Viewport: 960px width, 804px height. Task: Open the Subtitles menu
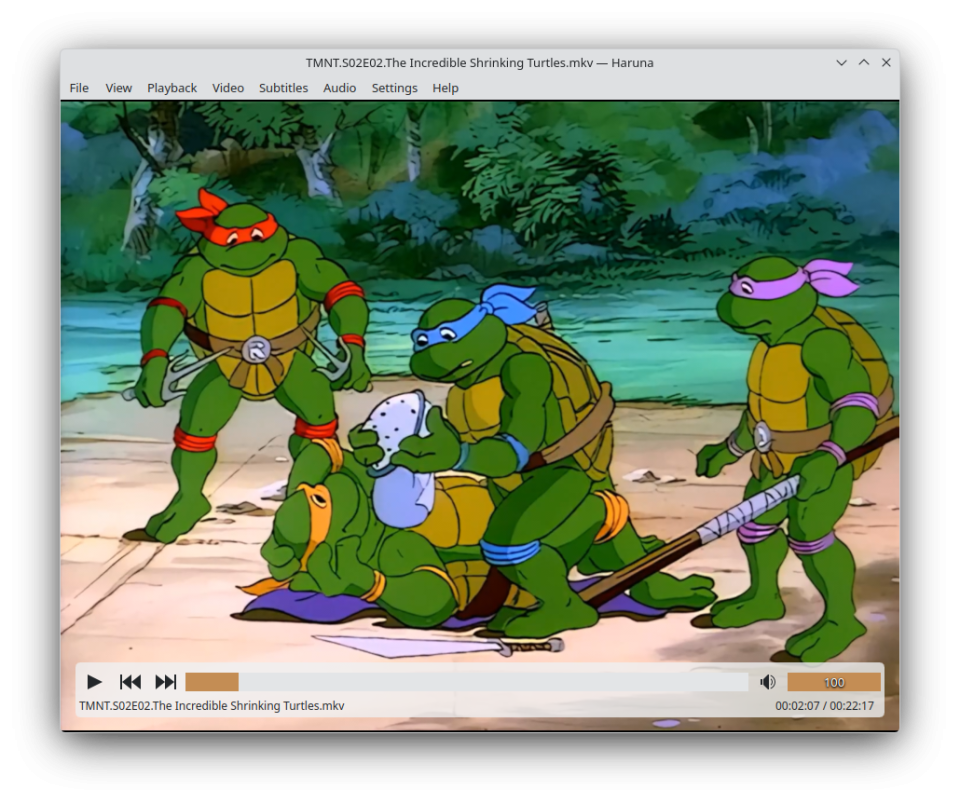283,88
